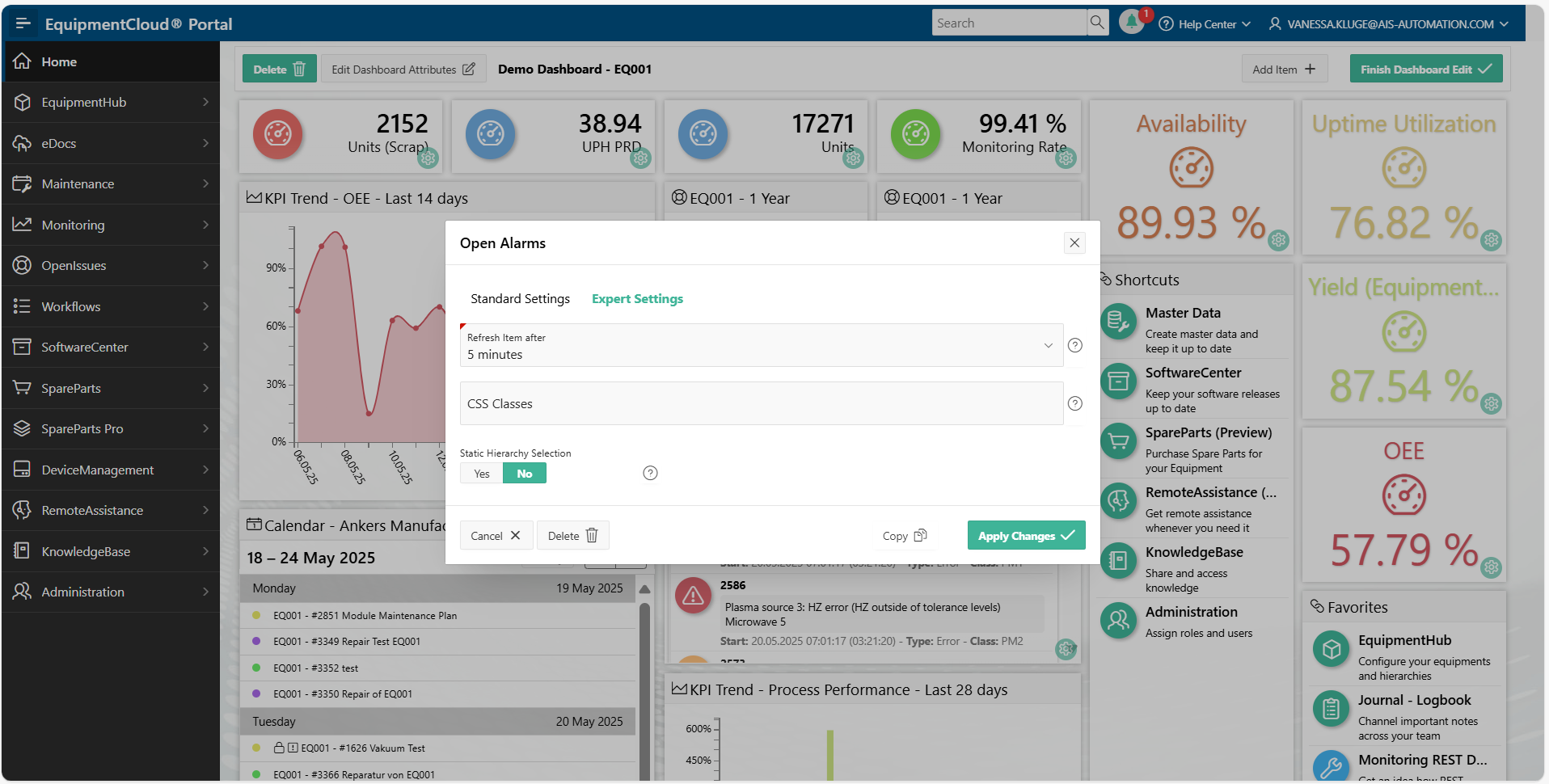The image size is (1549, 784).
Task: Click the Master Data shortcut icon
Action: click(x=1119, y=322)
